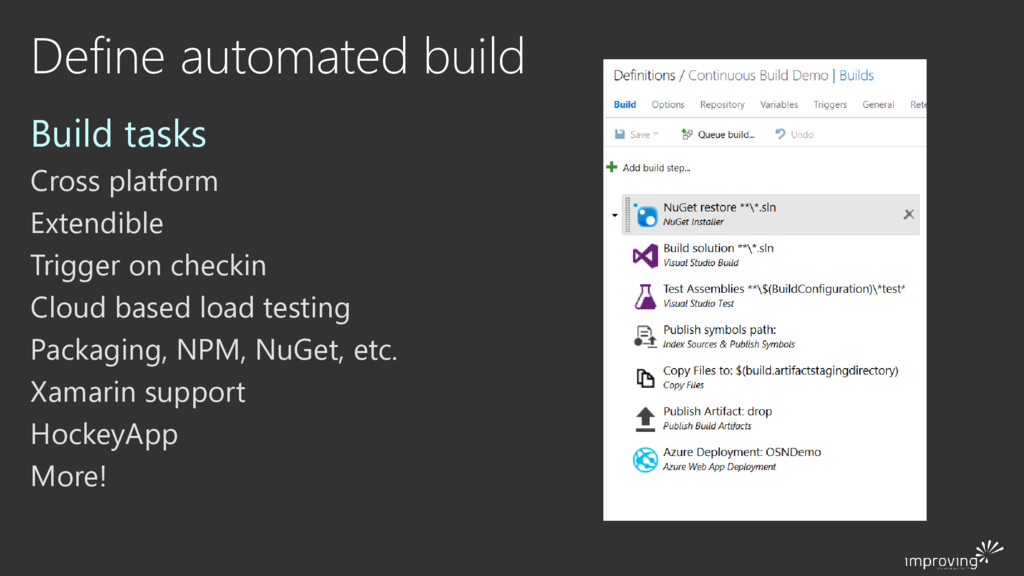Screen dimensions: 1024x576
Task: Click the Xamarin support text
Action: point(138,392)
